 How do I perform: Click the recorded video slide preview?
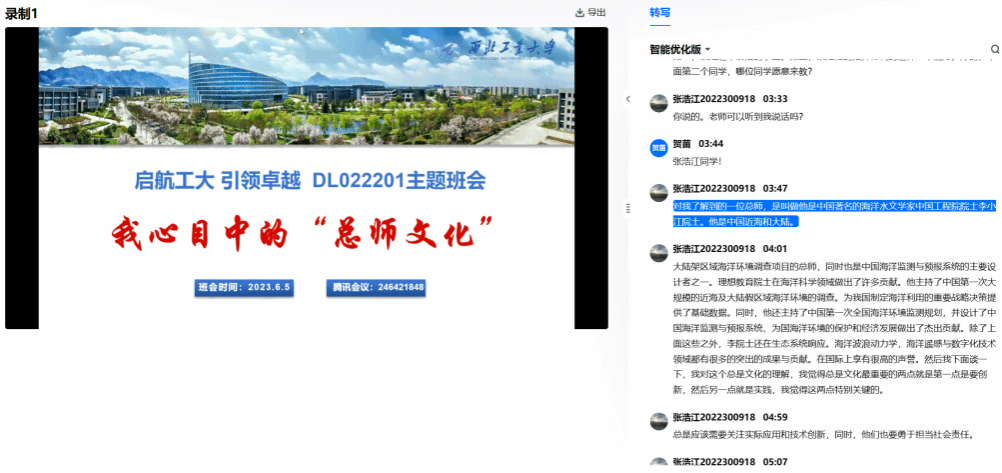pos(306,178)
